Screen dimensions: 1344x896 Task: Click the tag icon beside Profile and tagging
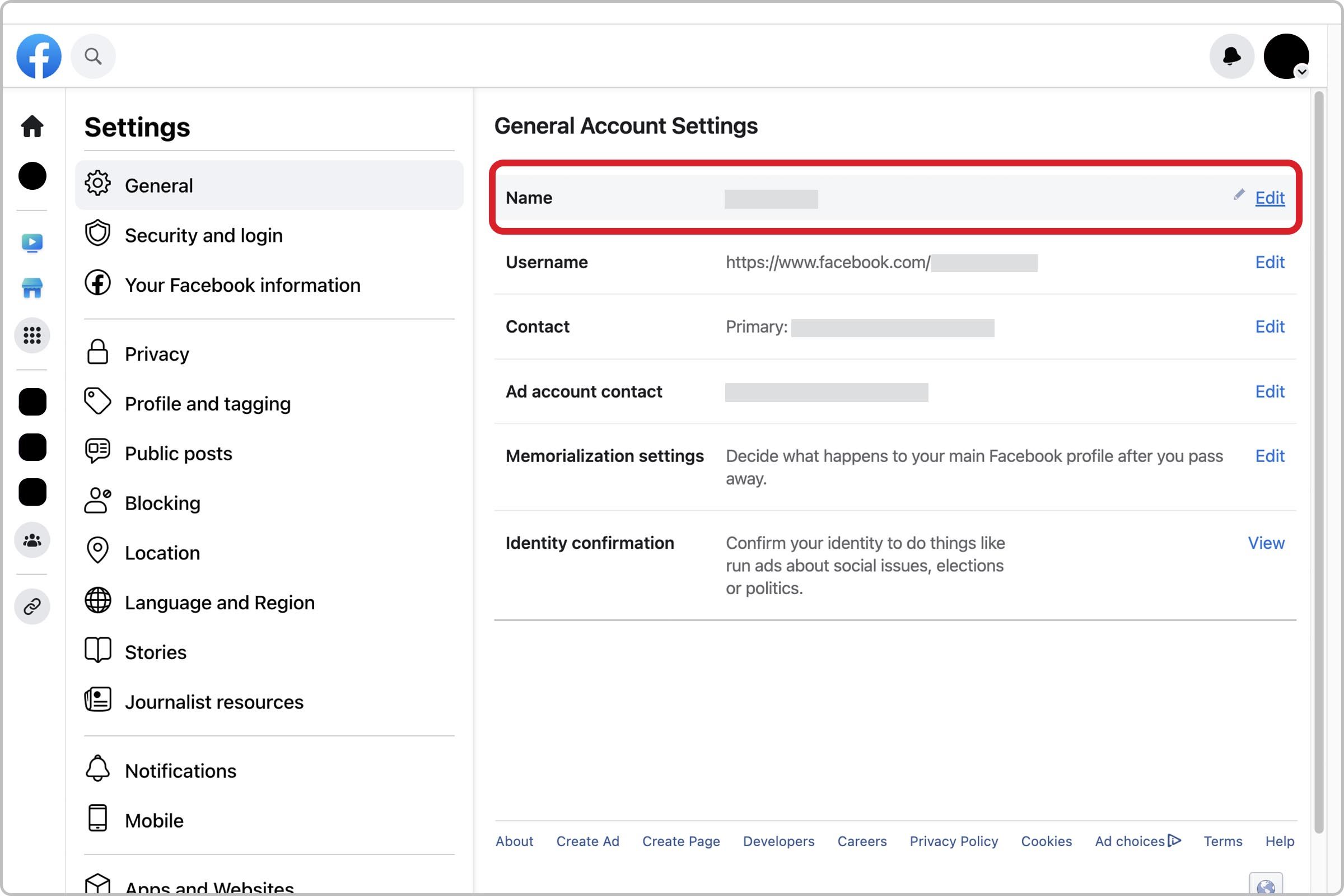coord(97,401)
